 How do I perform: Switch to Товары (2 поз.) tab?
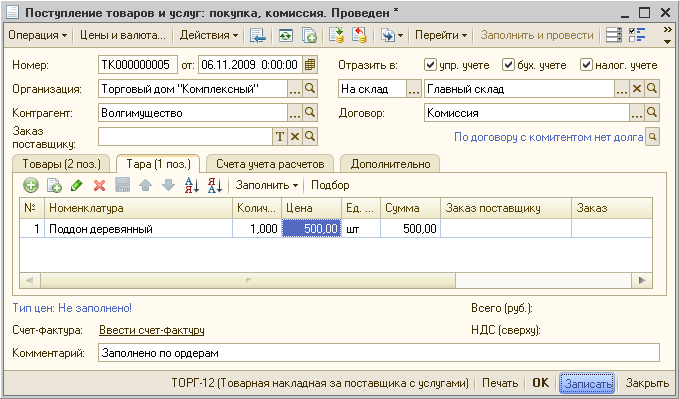click(x=61, y=164)
